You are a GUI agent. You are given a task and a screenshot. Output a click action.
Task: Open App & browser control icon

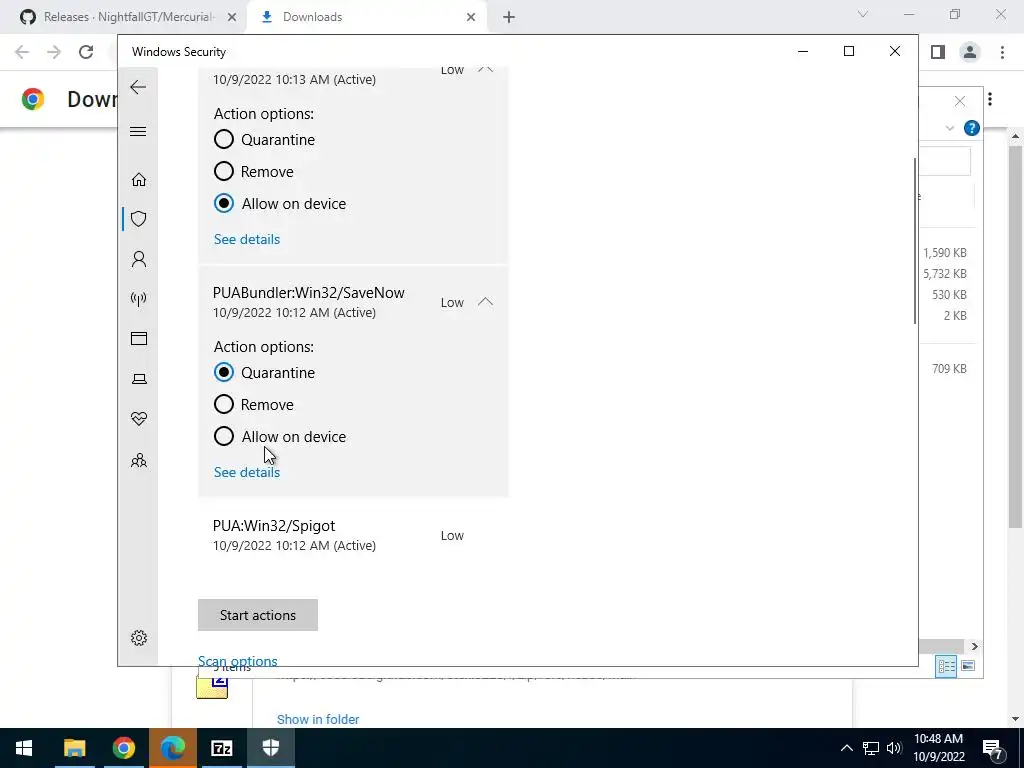(x=138, y=338)
